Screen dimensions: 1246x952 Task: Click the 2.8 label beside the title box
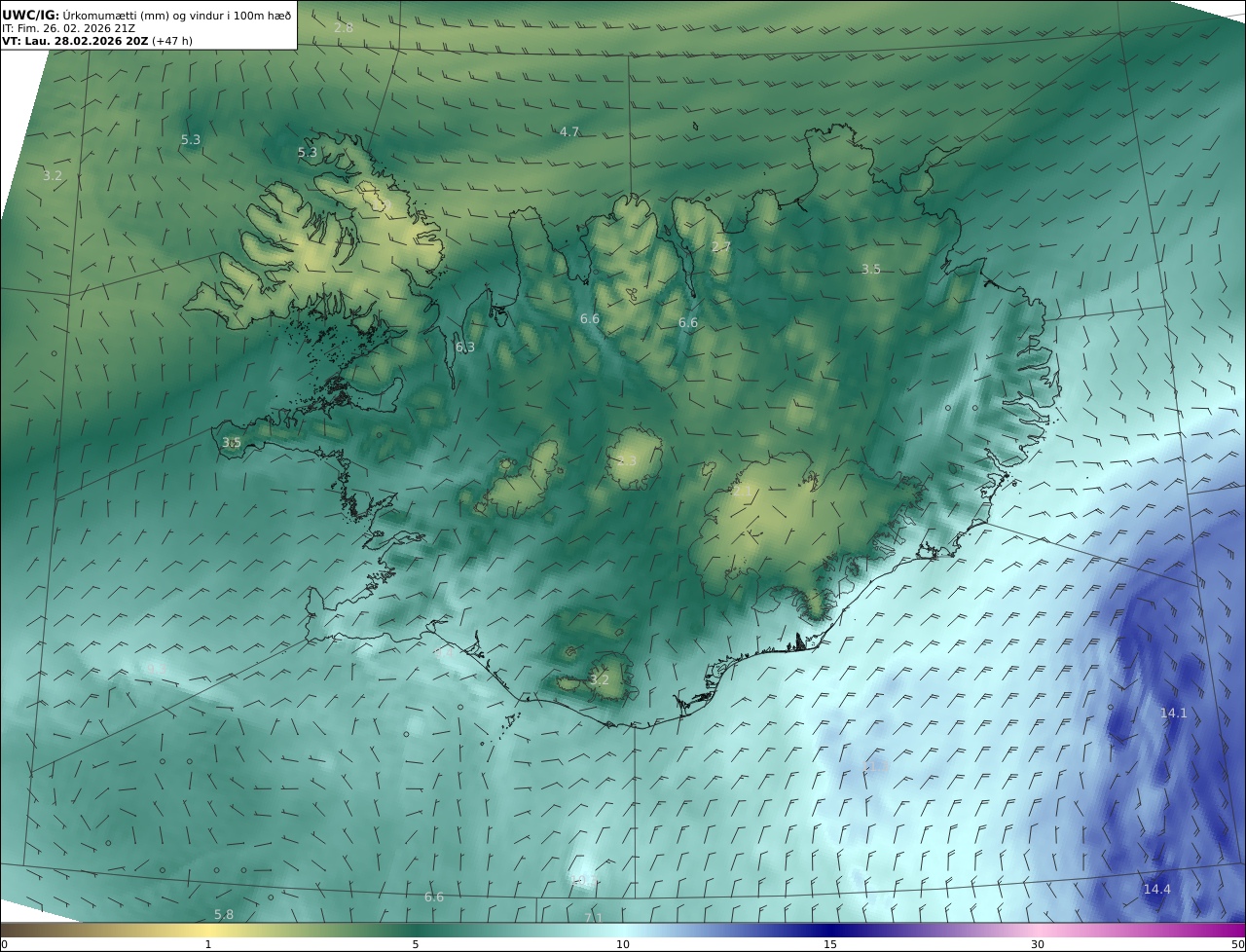[x=344, y=27]
